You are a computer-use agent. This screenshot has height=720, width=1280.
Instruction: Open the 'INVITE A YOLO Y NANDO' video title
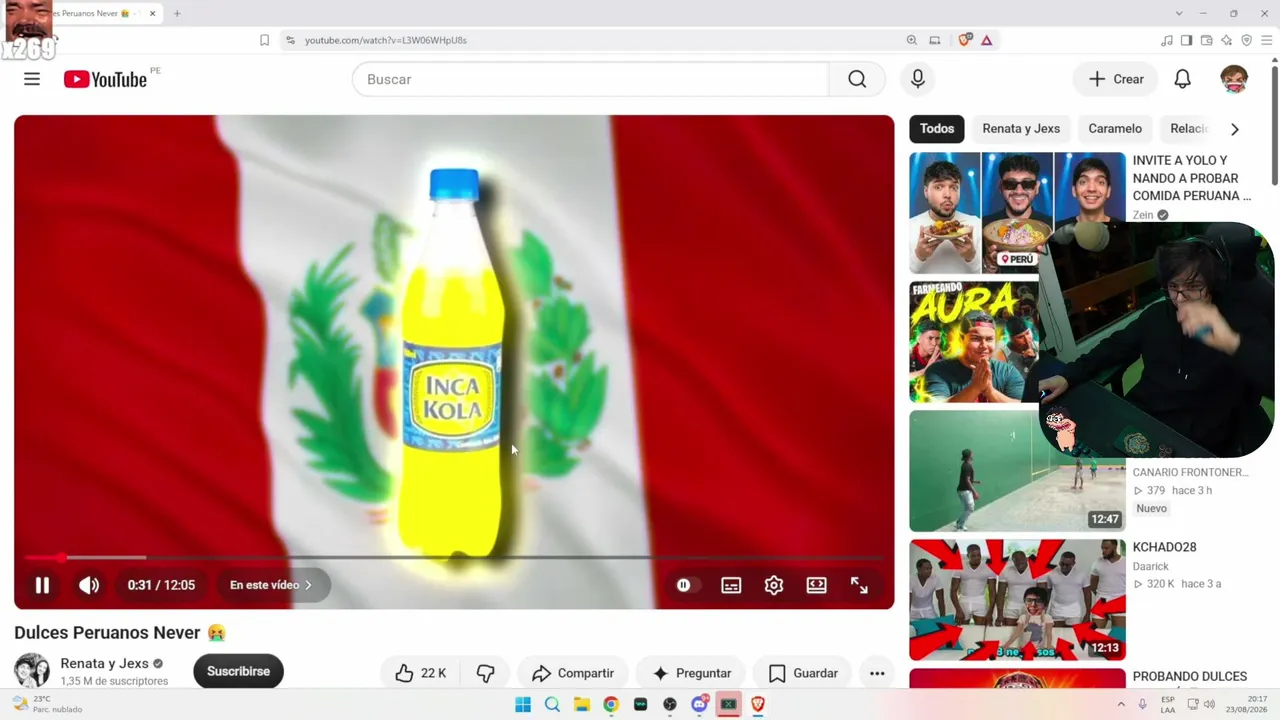coord(1192,178)
